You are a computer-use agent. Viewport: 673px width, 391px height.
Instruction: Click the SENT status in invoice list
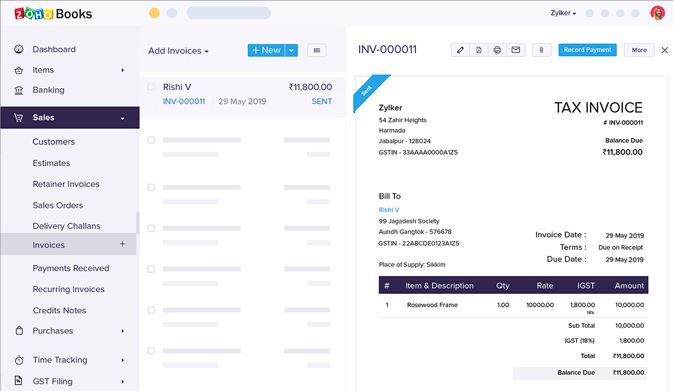coord(322,101)
